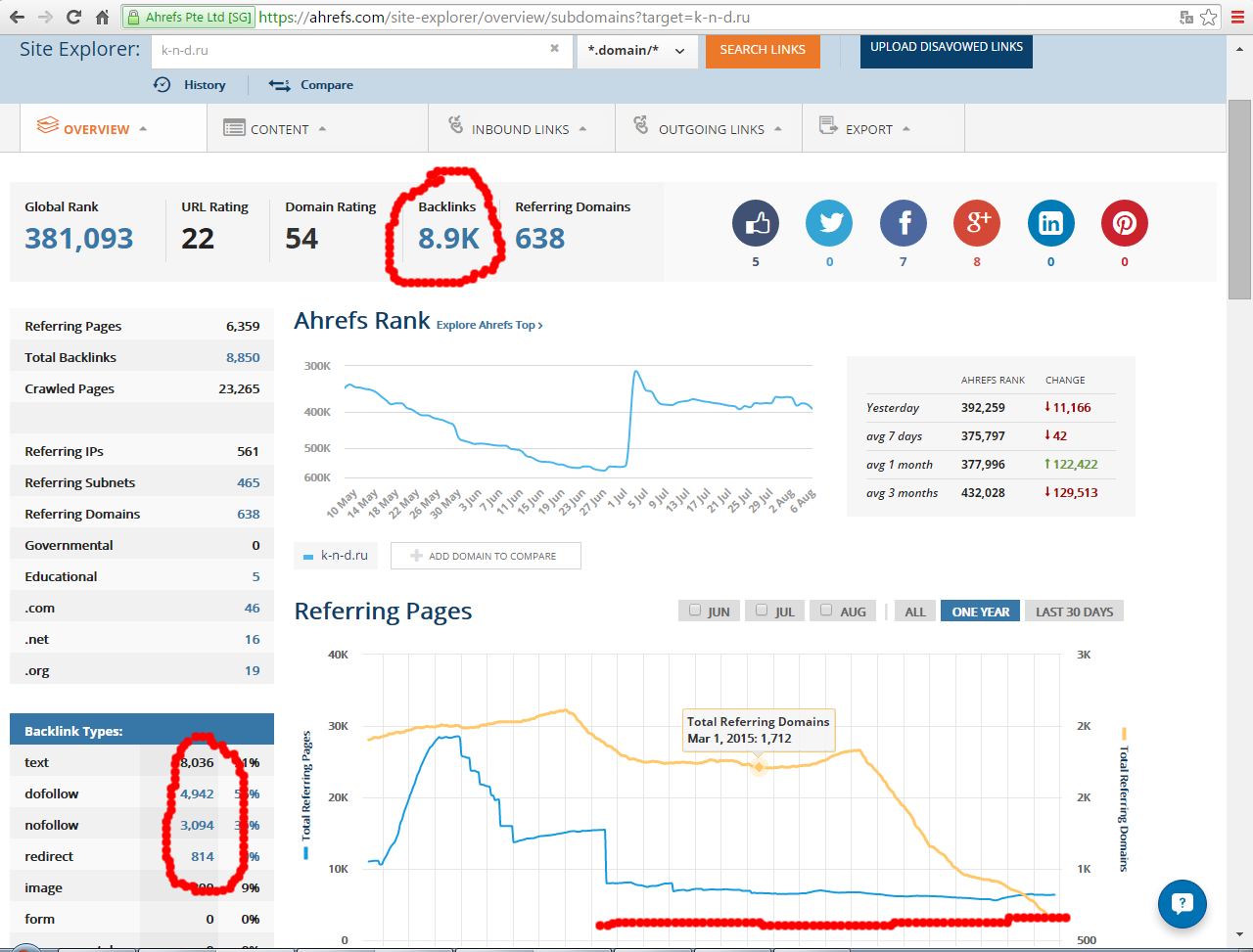The height and width of the screenshot is (952, 1253).
Task: Open the translate page icon in address bar
Action: click(x=1186, y=17)
